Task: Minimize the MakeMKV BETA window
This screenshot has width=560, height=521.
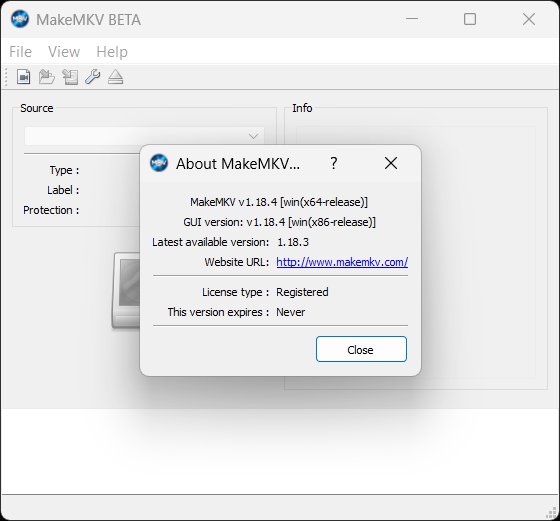Action: click(412, 19)
